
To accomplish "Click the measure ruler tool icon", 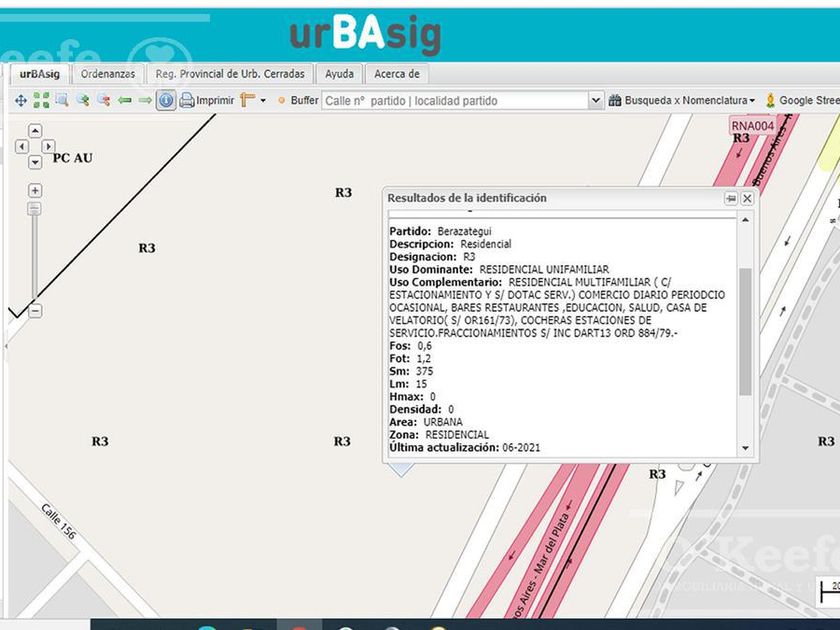I will coord(248,100).
